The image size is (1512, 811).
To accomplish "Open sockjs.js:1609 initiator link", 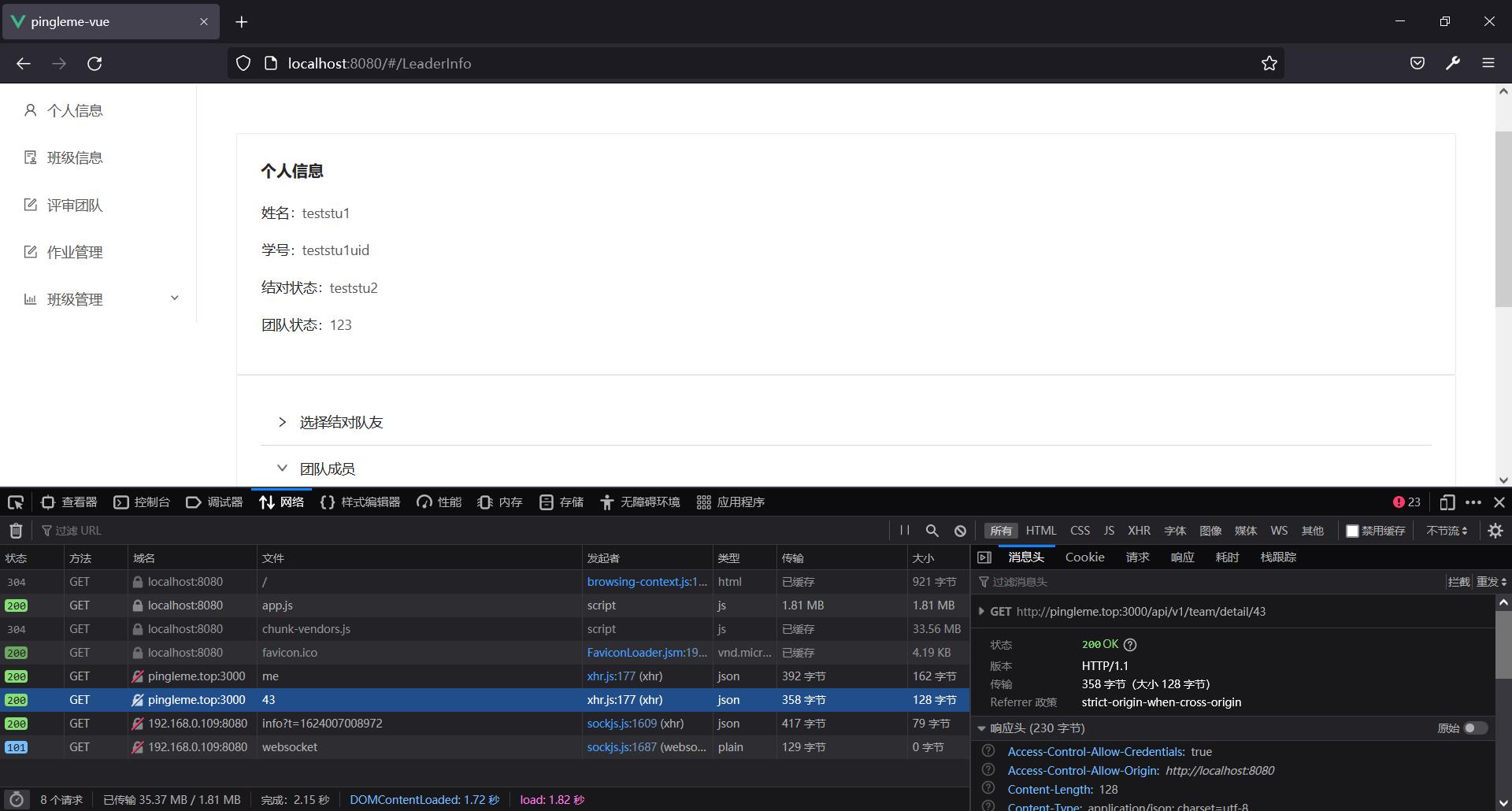I will [621, 724].
